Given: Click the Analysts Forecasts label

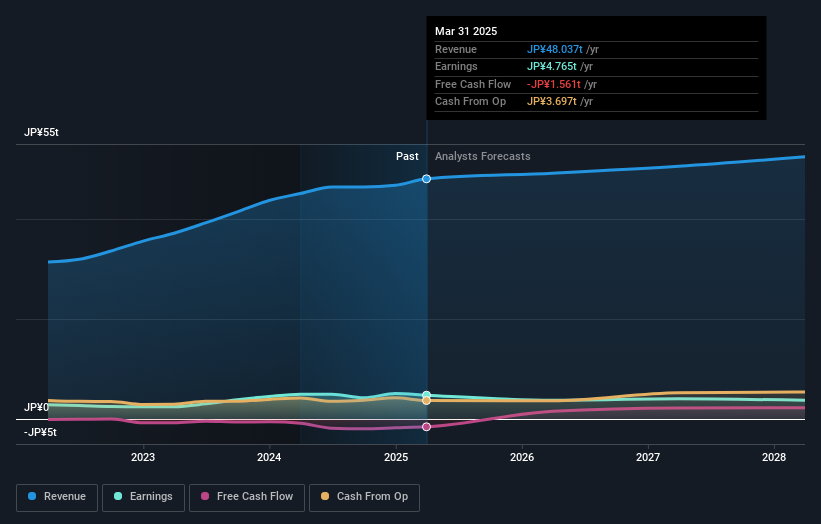Looking at the screenshot, I should tap(482, 157).
